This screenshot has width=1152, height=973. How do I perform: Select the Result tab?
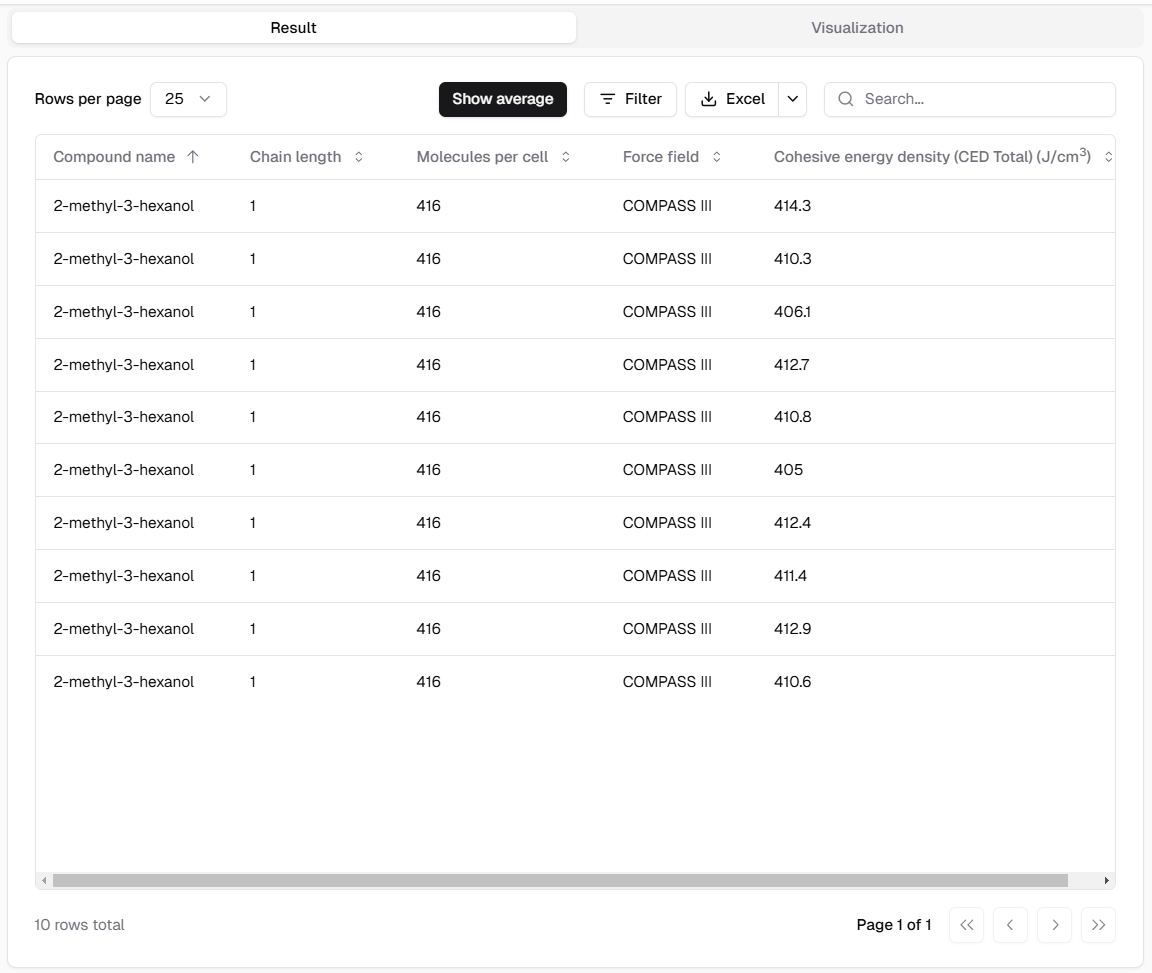293,28
